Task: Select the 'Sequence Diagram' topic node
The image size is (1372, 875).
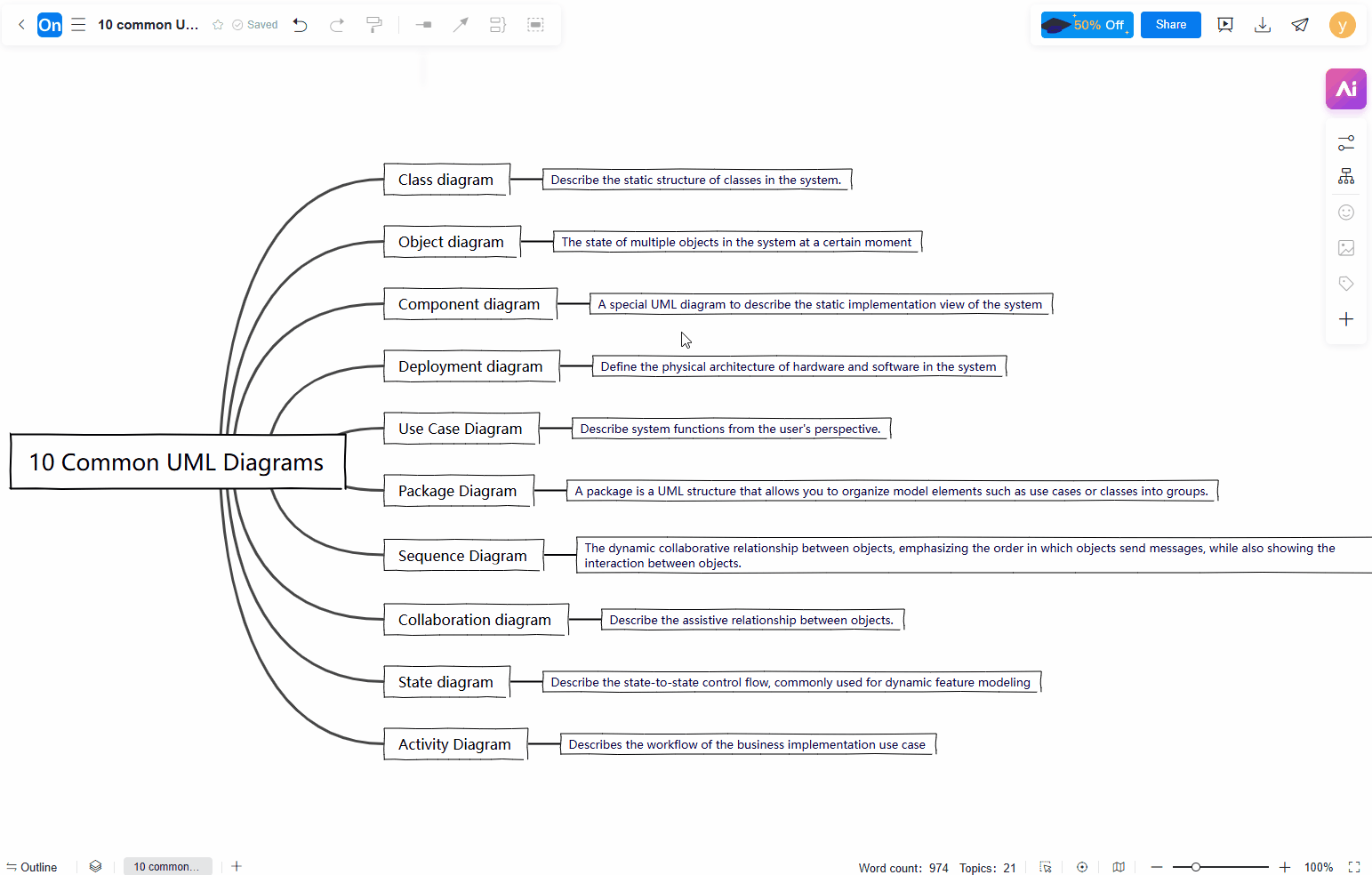Action: 463,555
